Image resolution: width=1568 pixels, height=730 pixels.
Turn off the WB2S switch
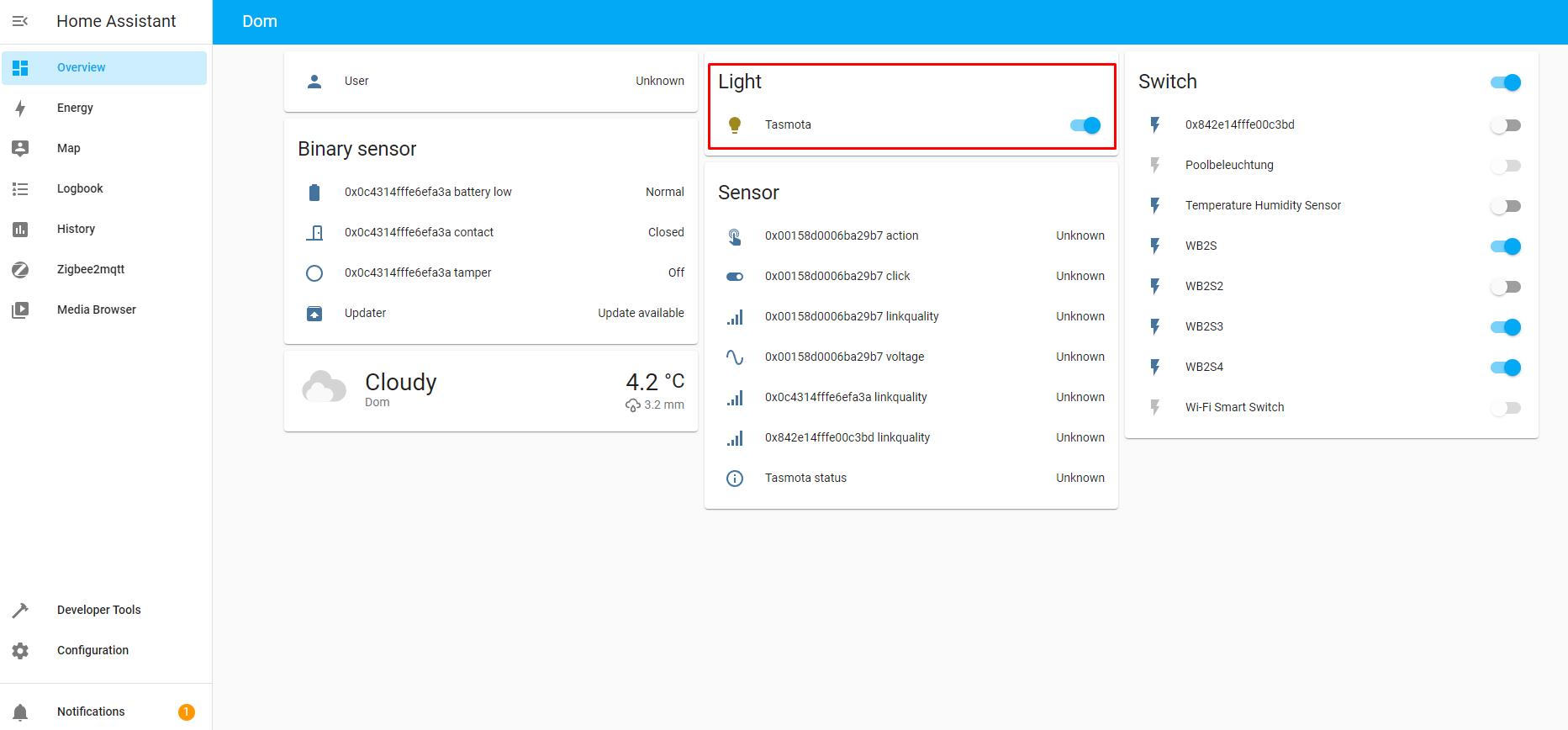point(1506,246)
